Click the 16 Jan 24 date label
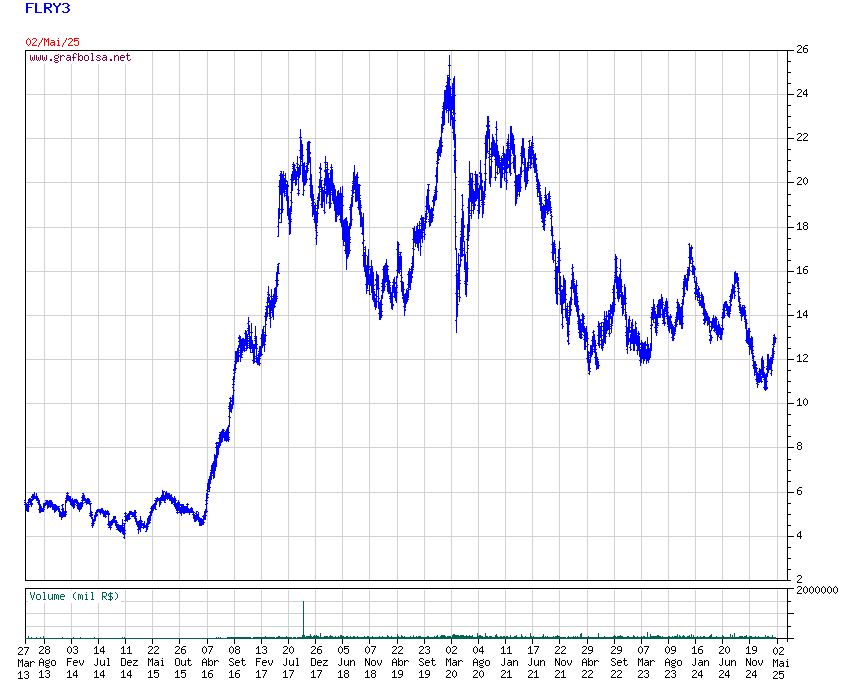Viewport: 845px width, 690px height. (699, 663)
